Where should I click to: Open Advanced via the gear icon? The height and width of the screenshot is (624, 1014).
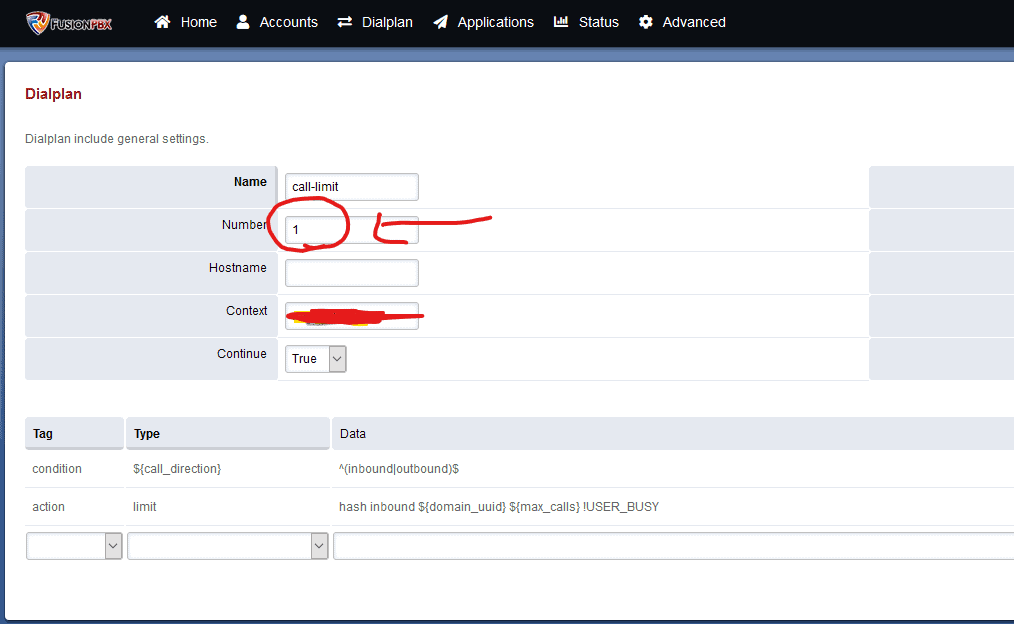pyautogui.click(x=646, y=22)
